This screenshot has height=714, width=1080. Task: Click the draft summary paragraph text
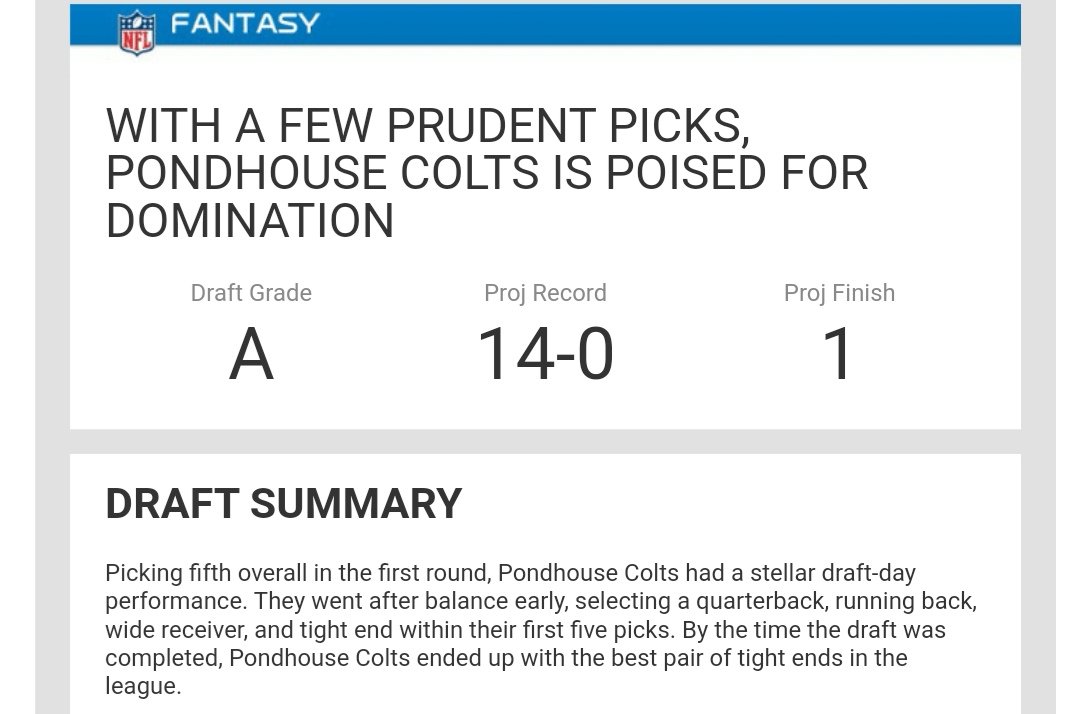541,629
